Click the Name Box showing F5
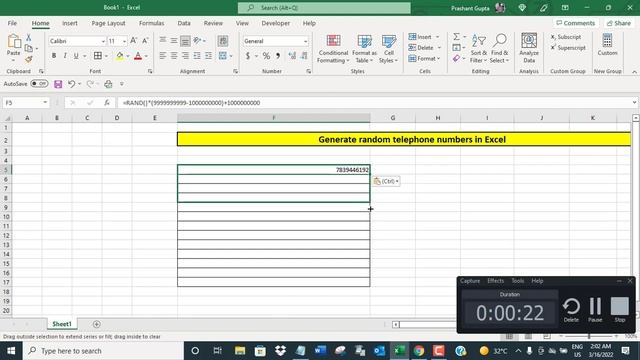Image resolution: width=640 pixels, height=360 pixels. [x=21, y=103]
